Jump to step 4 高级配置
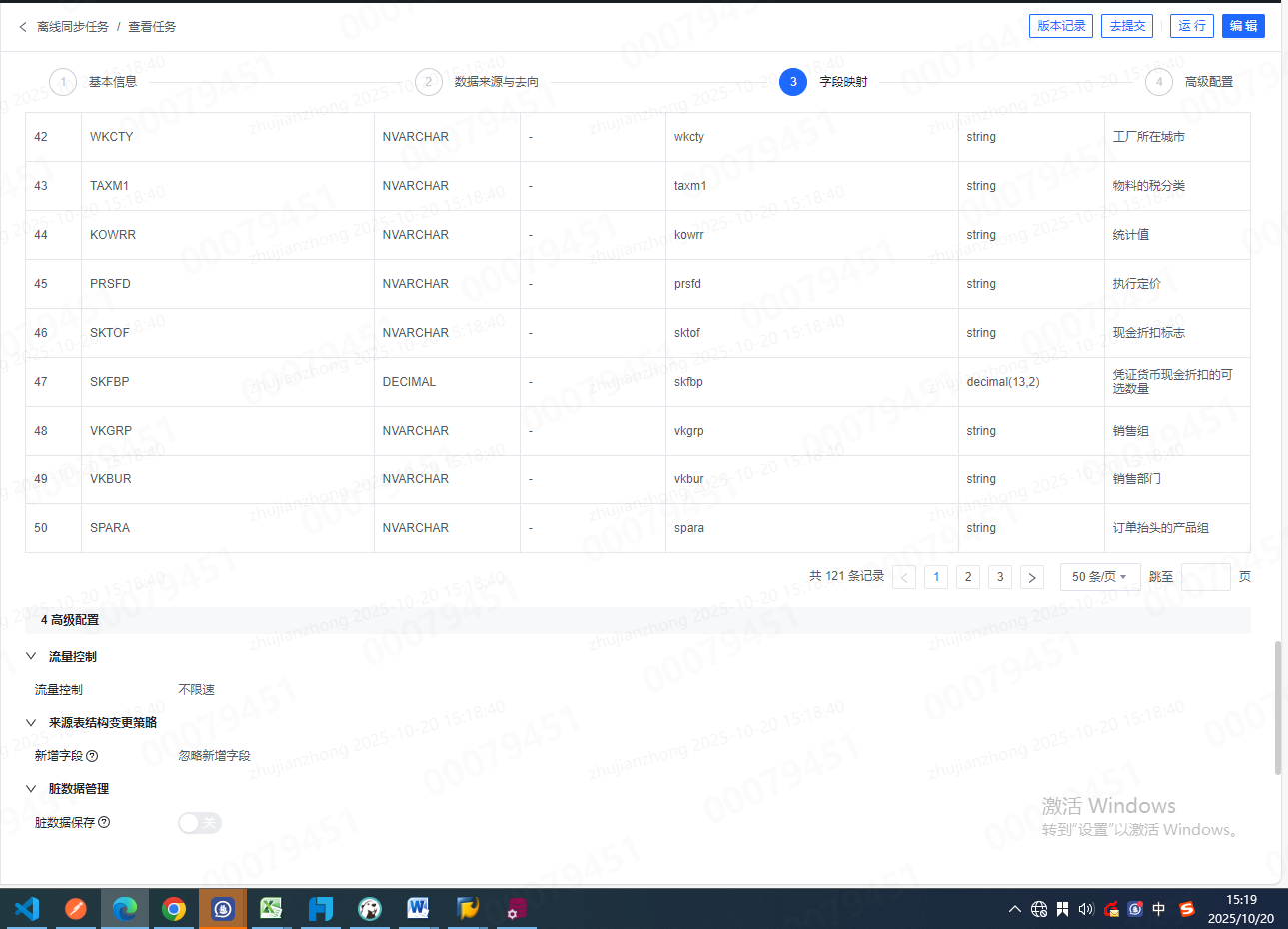This screenshot has width=1288, height=929. pyautogui.click(x=1159, y=82)
